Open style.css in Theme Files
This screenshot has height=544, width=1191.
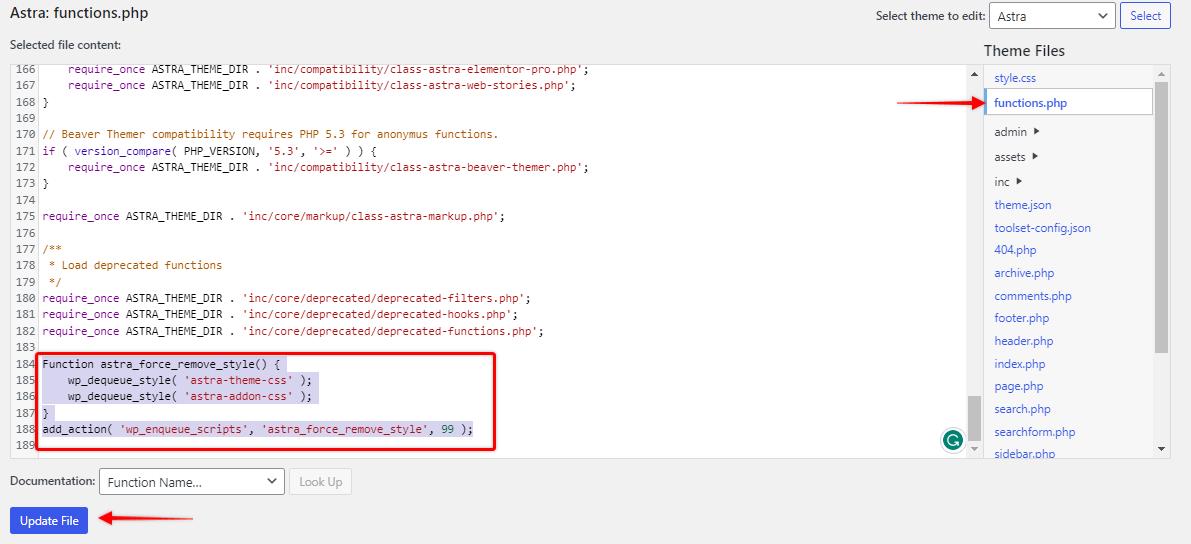[1015, 77]
